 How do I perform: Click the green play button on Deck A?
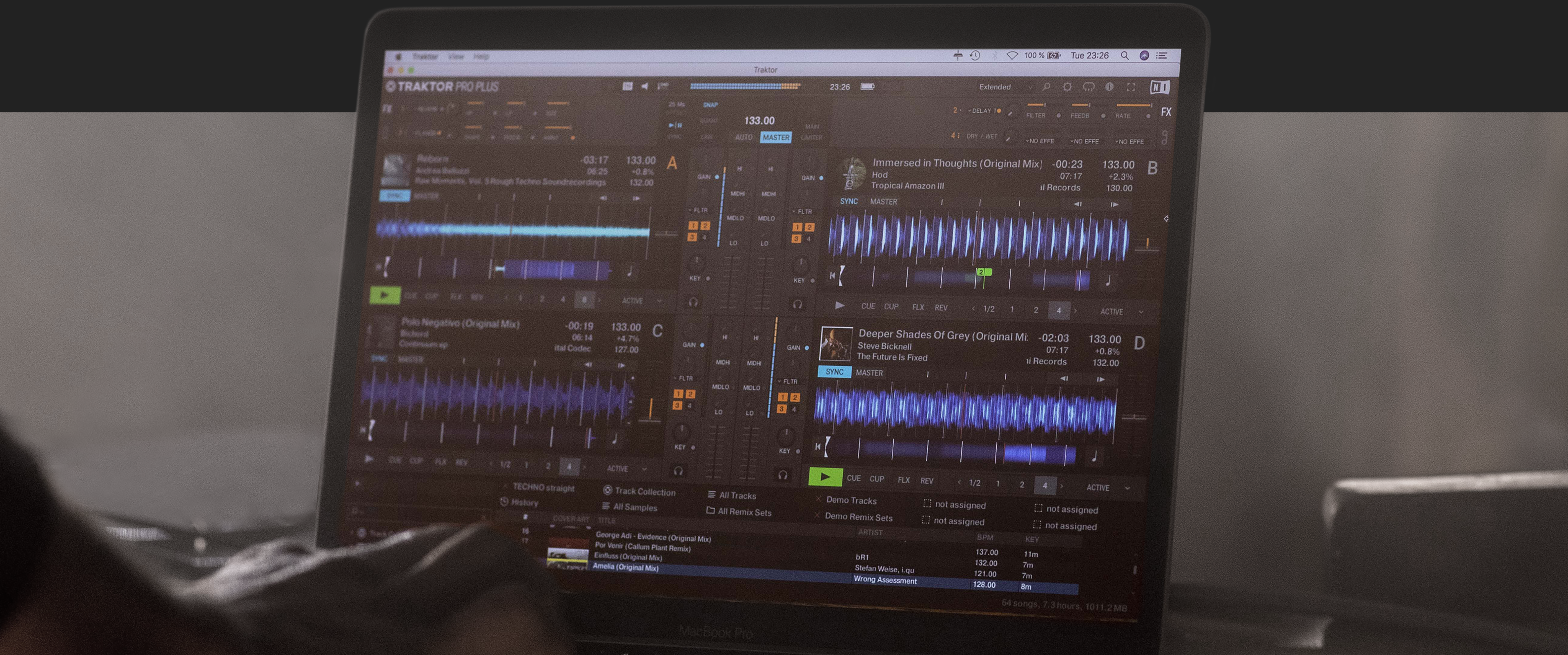[x=385, y=295]
